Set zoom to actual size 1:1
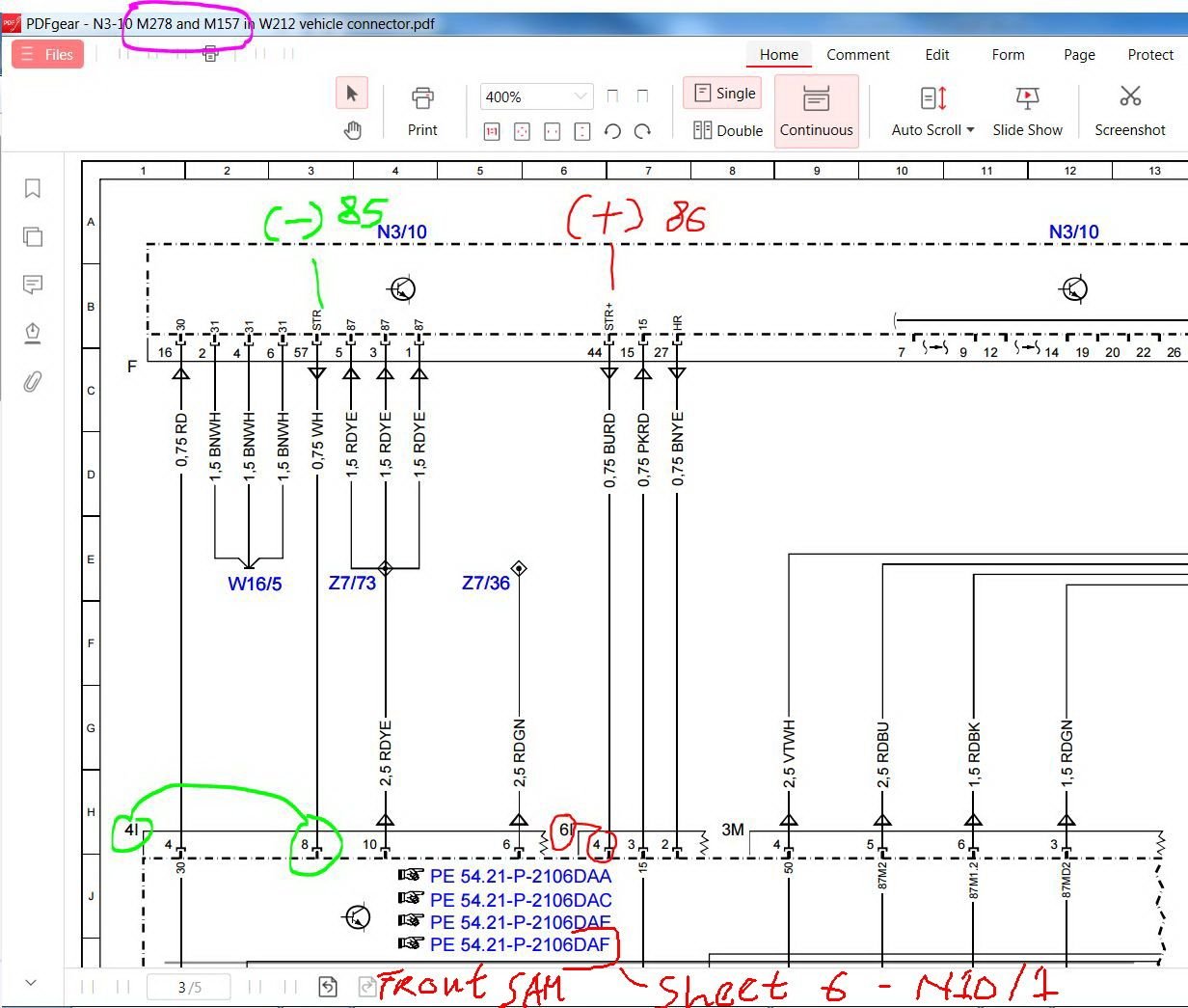Screen dimensions: 1188x1008 492,131
